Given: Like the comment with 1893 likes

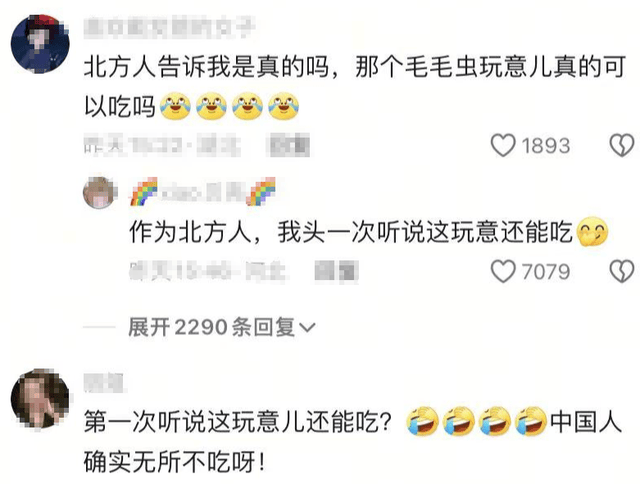Looking at the screenshot, I should pyautogui.click(x=503, y=146).
